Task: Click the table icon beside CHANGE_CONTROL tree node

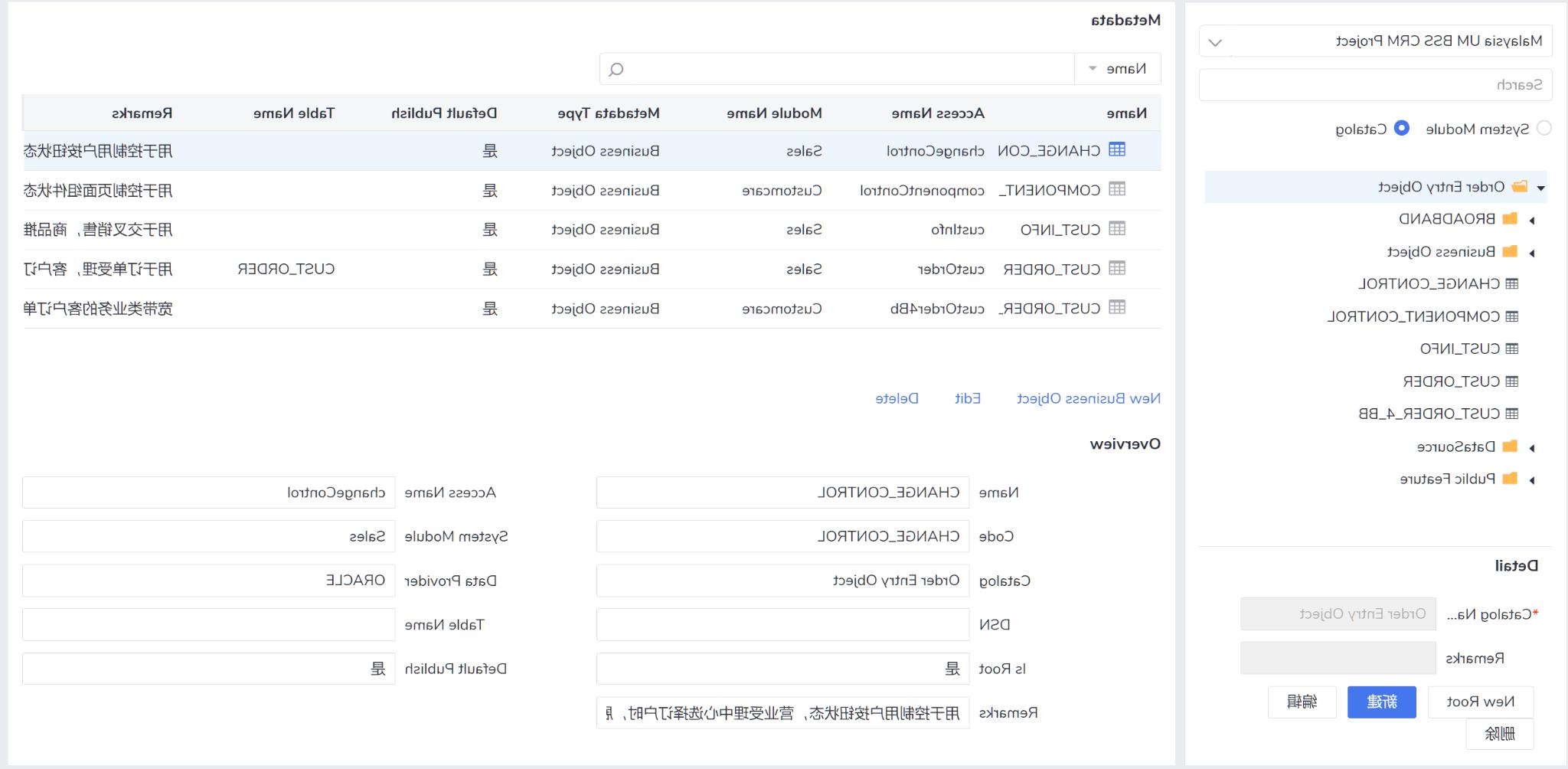Action: tap(1512, 284)
